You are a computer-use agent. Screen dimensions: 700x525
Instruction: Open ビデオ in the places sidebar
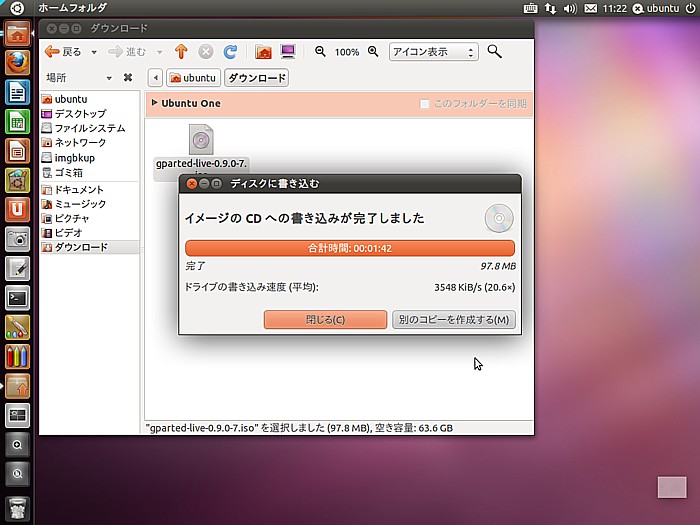pyautogui.click(x=89, y=233)
